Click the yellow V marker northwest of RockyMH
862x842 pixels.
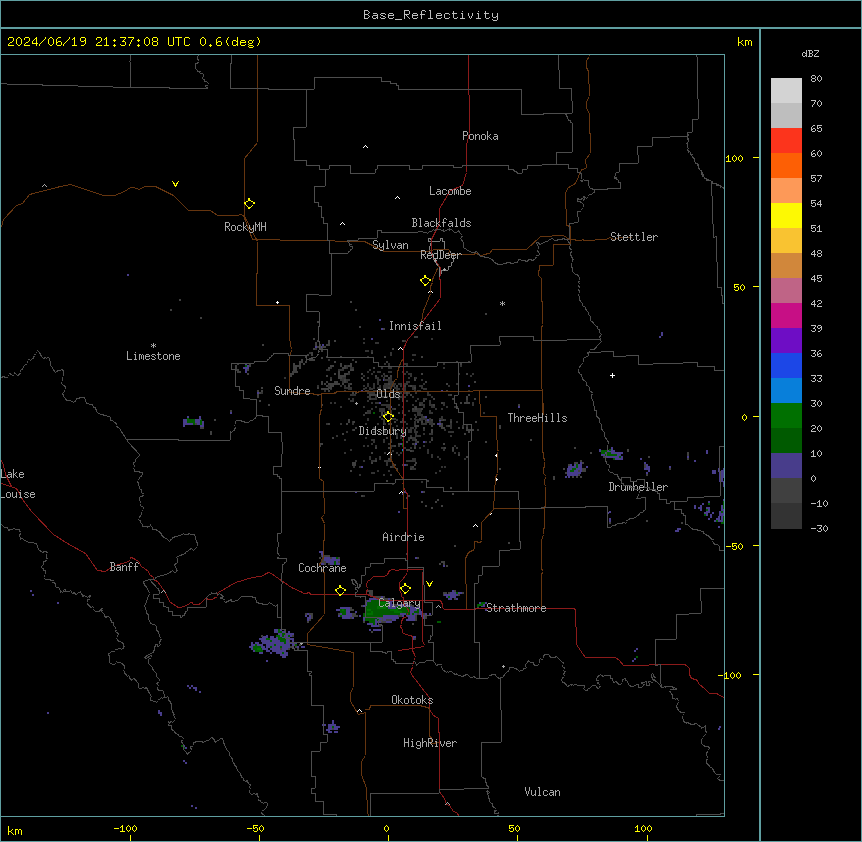pos(175,184)
